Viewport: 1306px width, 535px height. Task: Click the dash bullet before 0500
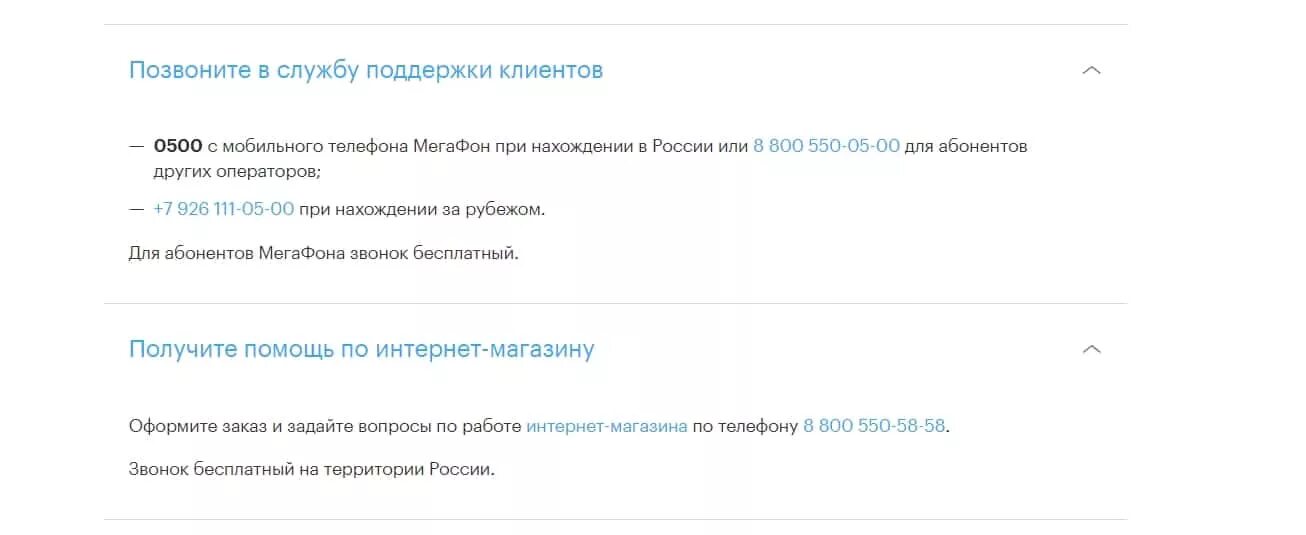pos(137,146)
